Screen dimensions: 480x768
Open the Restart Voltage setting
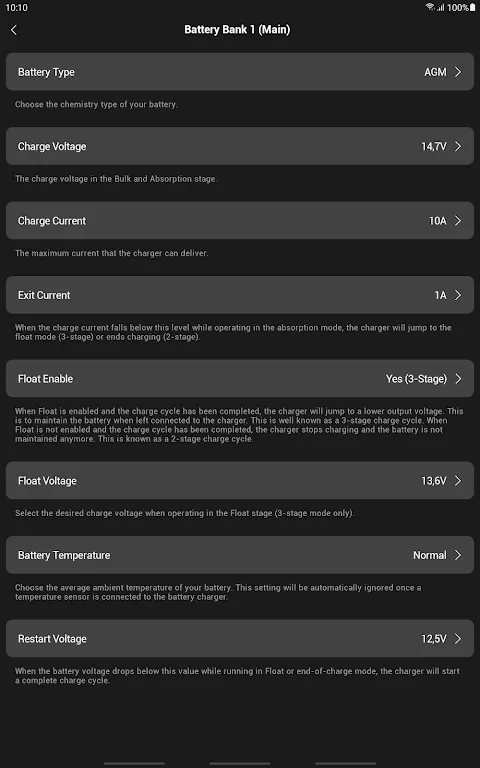click(x=240, y=639)
